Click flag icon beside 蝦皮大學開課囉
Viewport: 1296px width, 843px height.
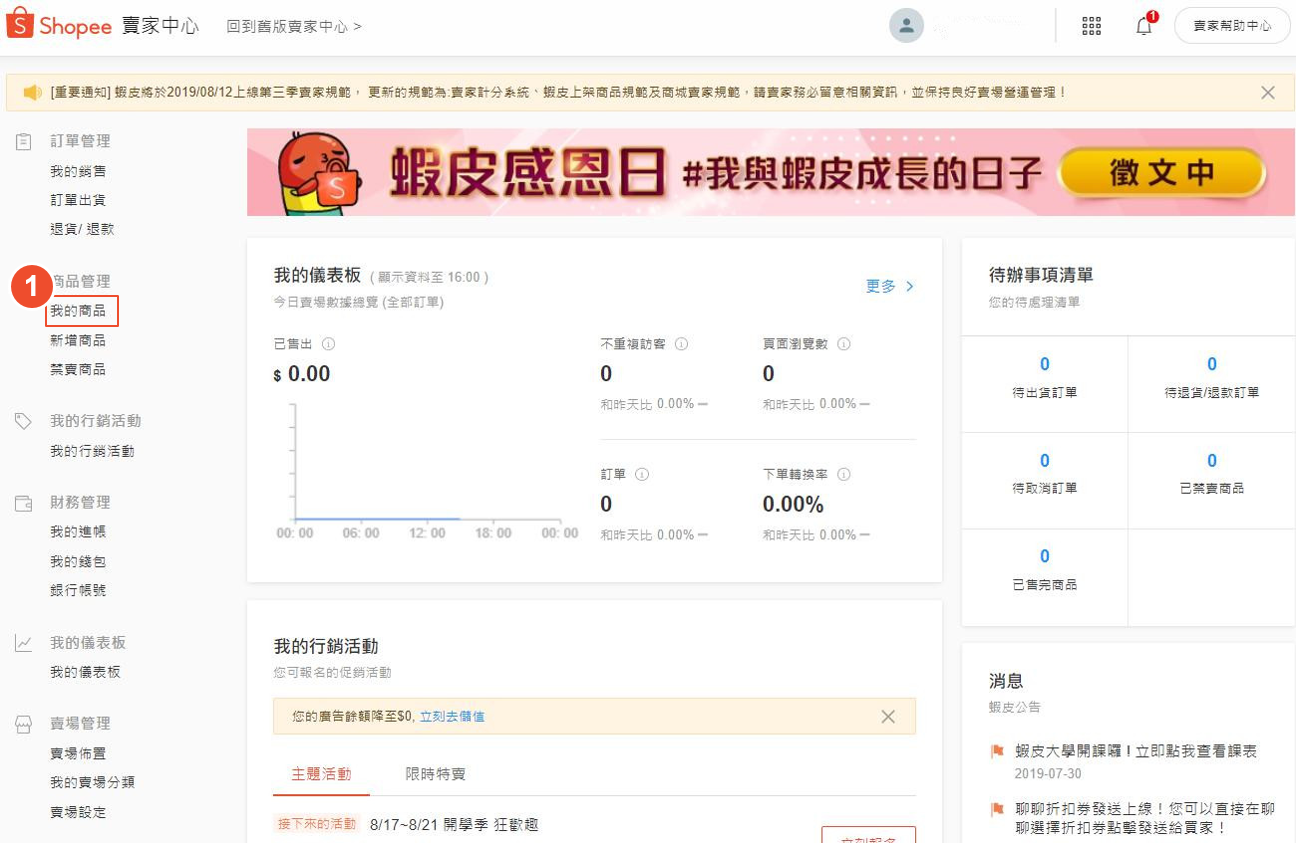coord(997,751)
